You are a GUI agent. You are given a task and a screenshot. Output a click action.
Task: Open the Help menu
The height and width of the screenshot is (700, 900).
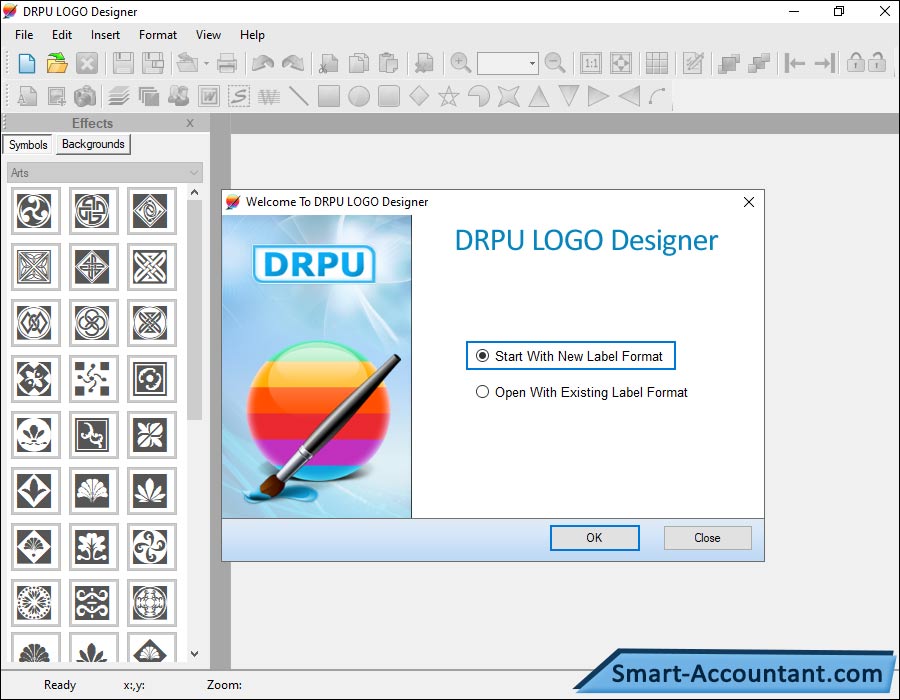[x=252, y=35]
